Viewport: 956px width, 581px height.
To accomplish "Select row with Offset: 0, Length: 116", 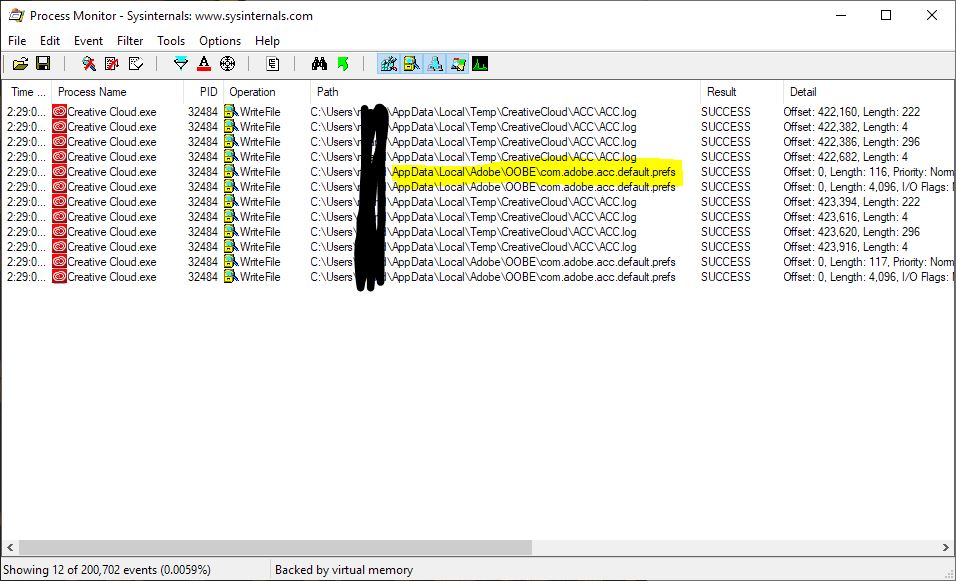I will (x=479, y=172).
